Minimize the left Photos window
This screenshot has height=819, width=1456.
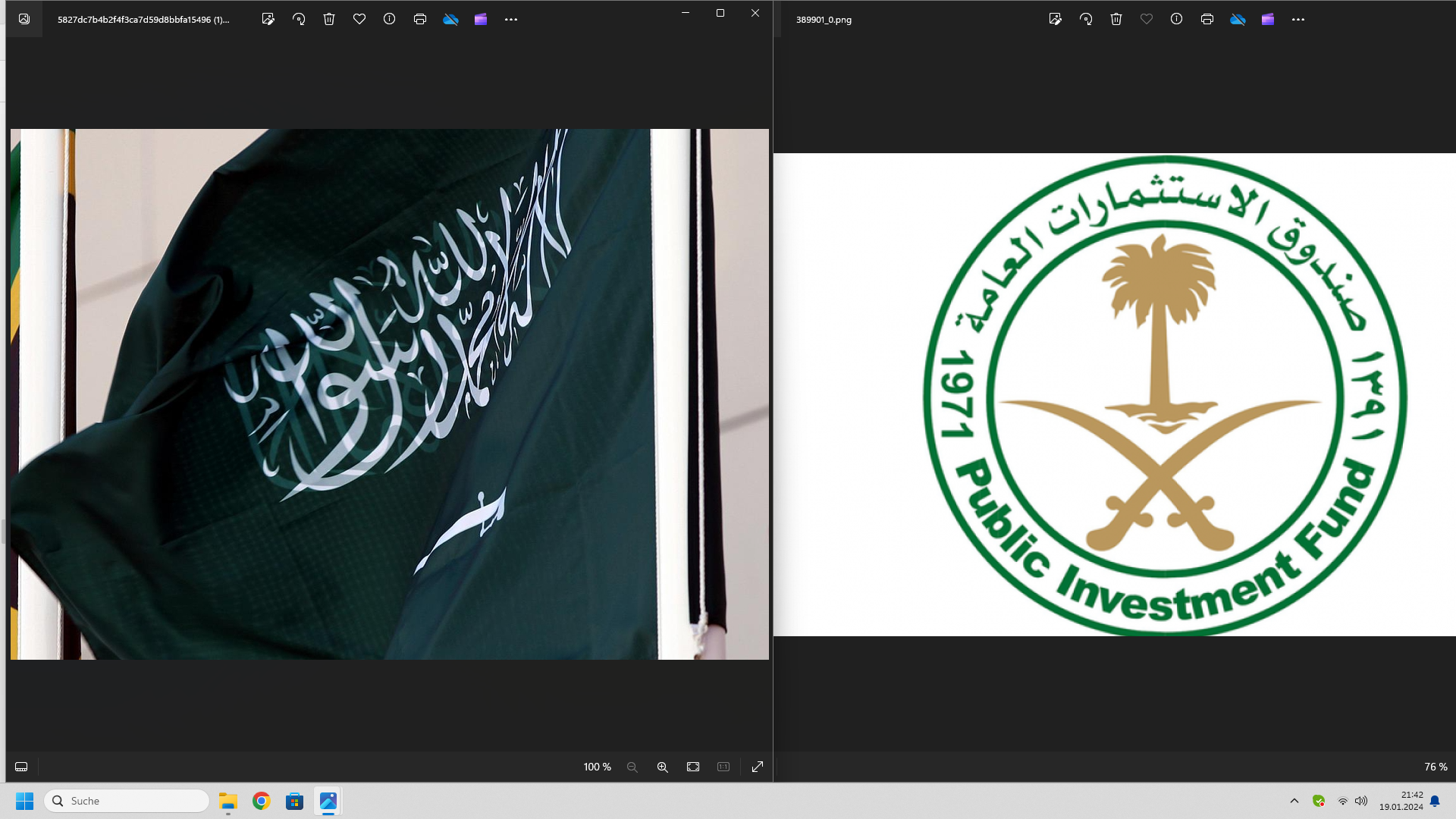pos(686,13)
